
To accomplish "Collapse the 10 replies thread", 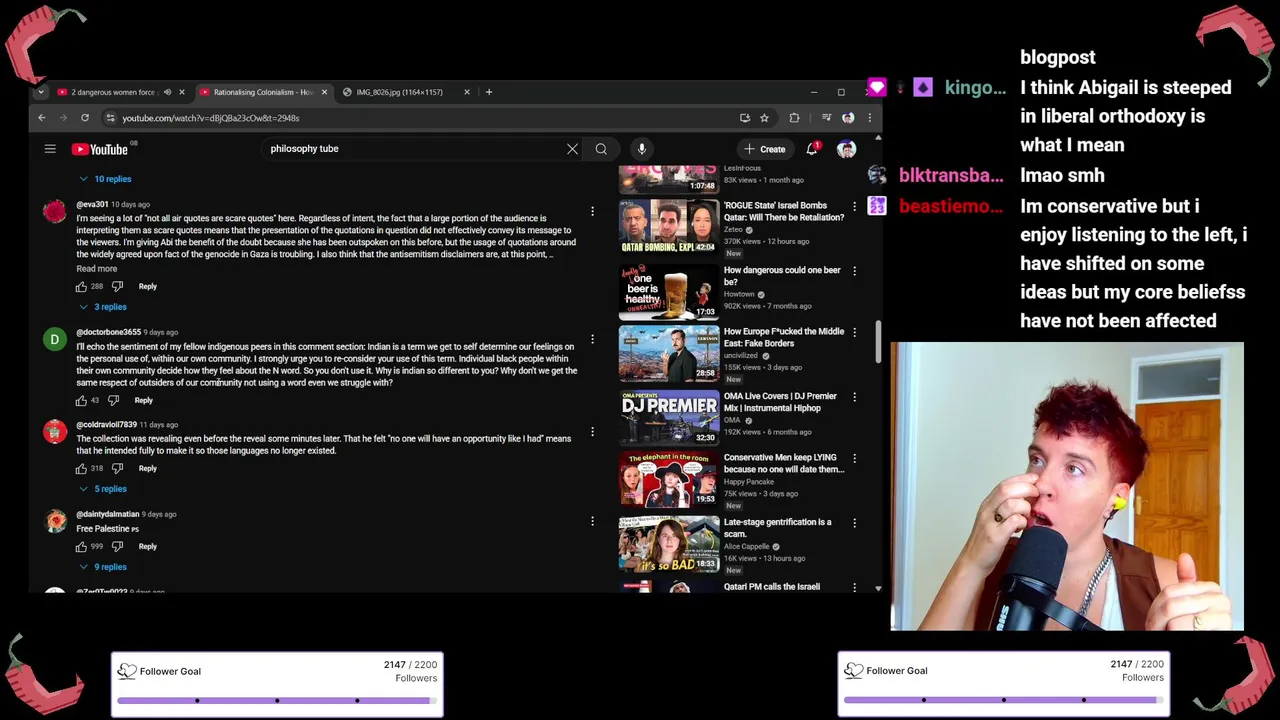I will pos(106,179).
